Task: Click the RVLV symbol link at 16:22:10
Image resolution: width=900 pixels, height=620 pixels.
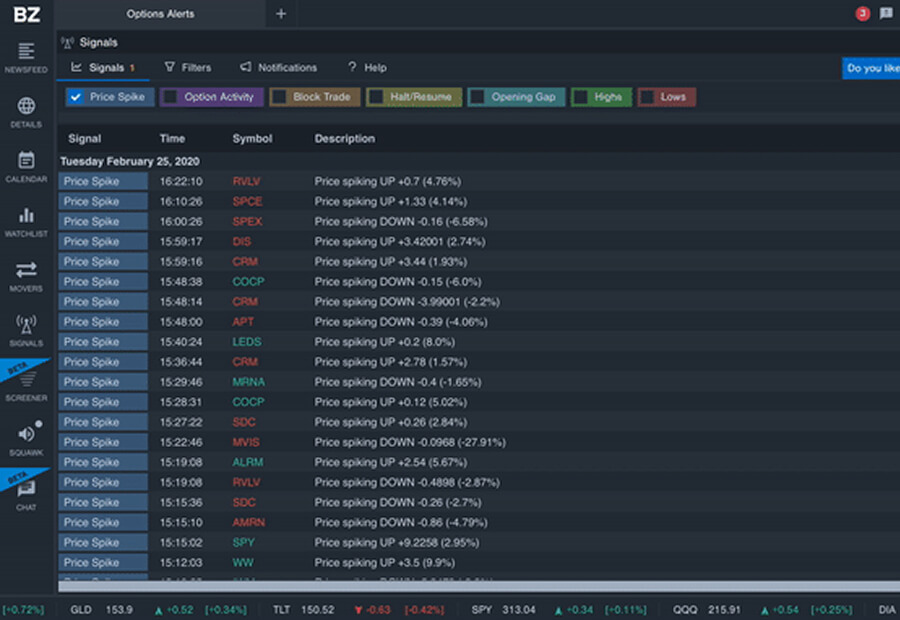Action: 246,182
